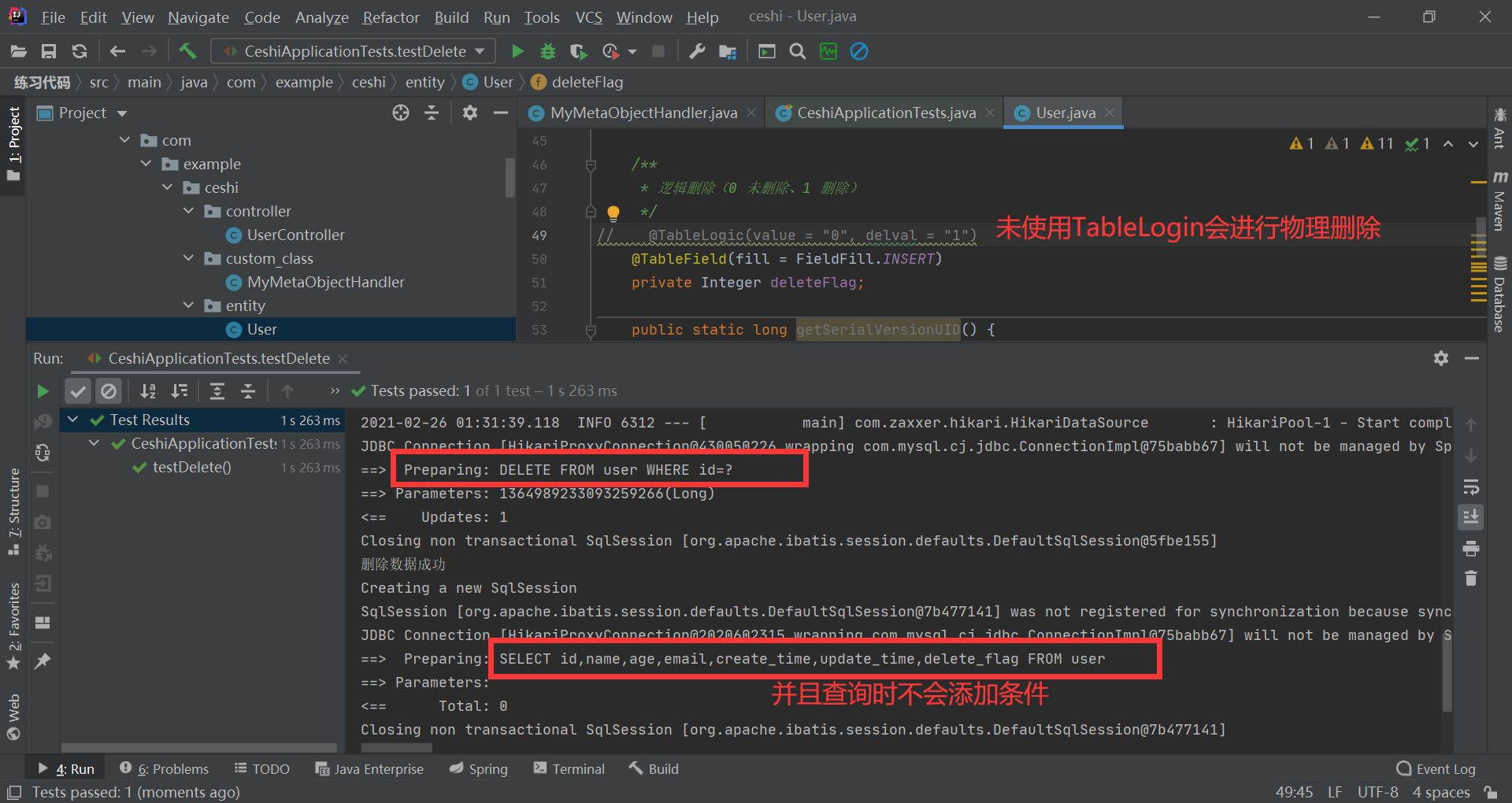This screenshot has height=803, width=1512.
Task: Open the Terminal tool window
Action: [569, 769]
